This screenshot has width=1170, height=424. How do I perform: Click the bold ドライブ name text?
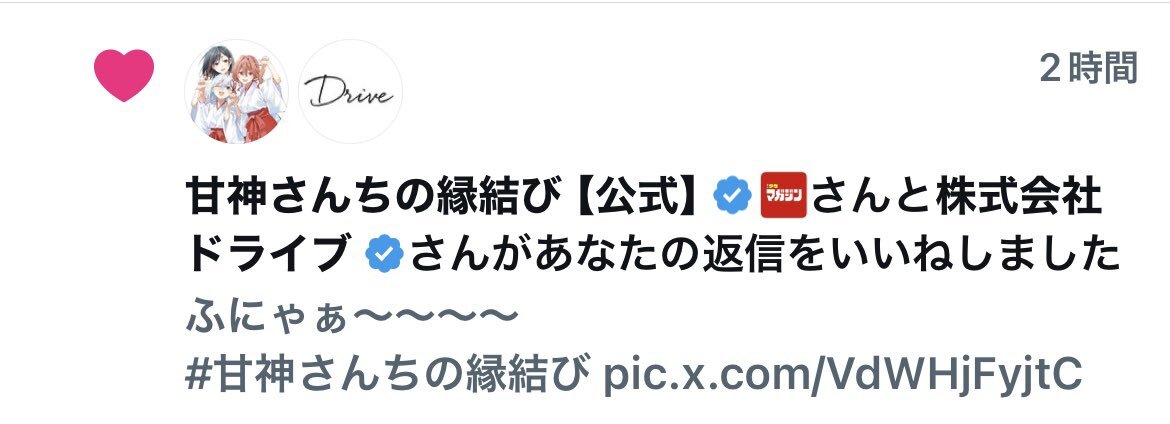point(269,255)
